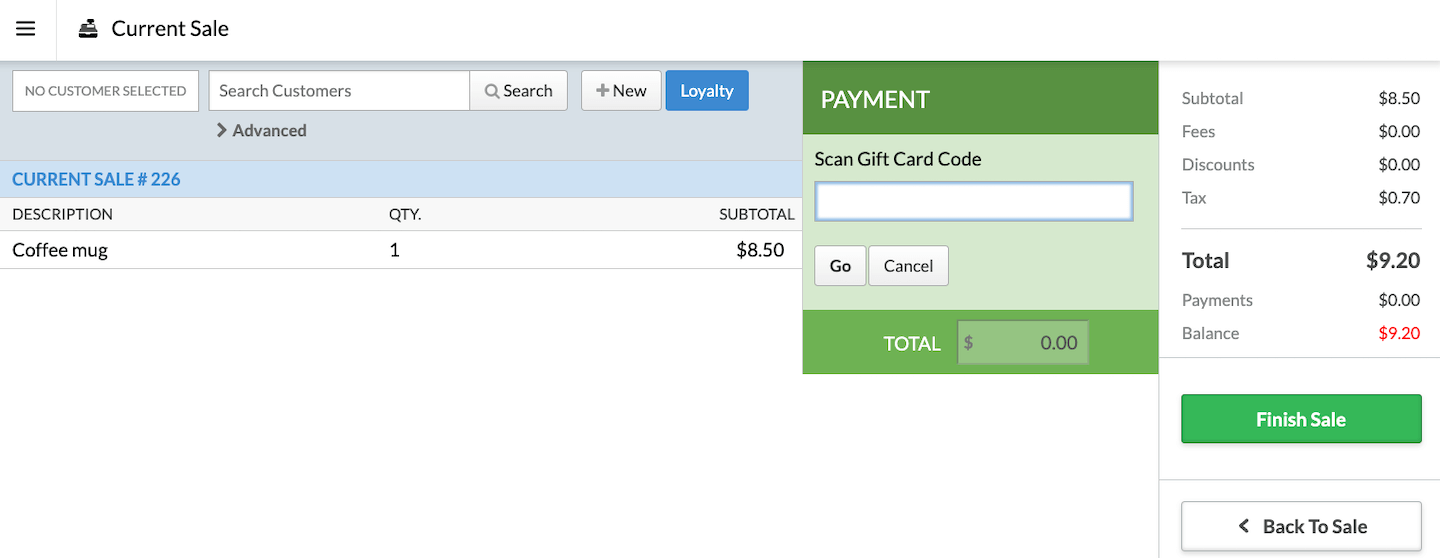Screen dimensions: 1440x558
Task: Click the plus icon on New
Action: (x=602, y=91)
